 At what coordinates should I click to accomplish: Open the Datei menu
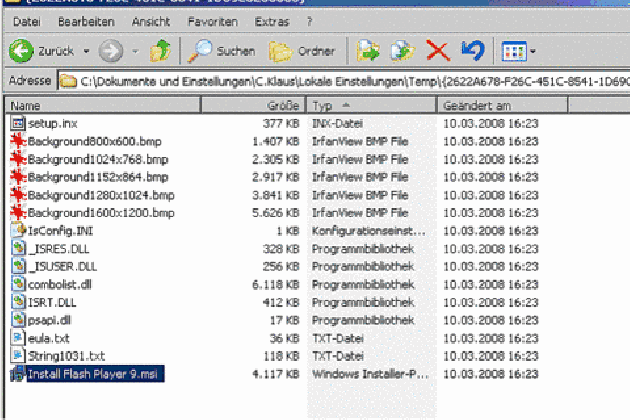click(28, 20)
